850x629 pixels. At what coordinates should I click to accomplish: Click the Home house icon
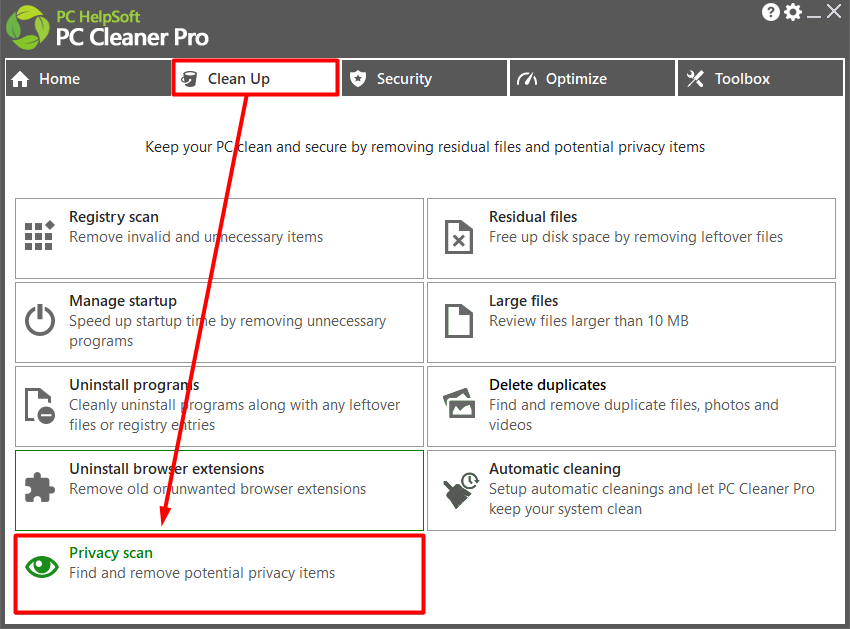click(x=20, y=79)
